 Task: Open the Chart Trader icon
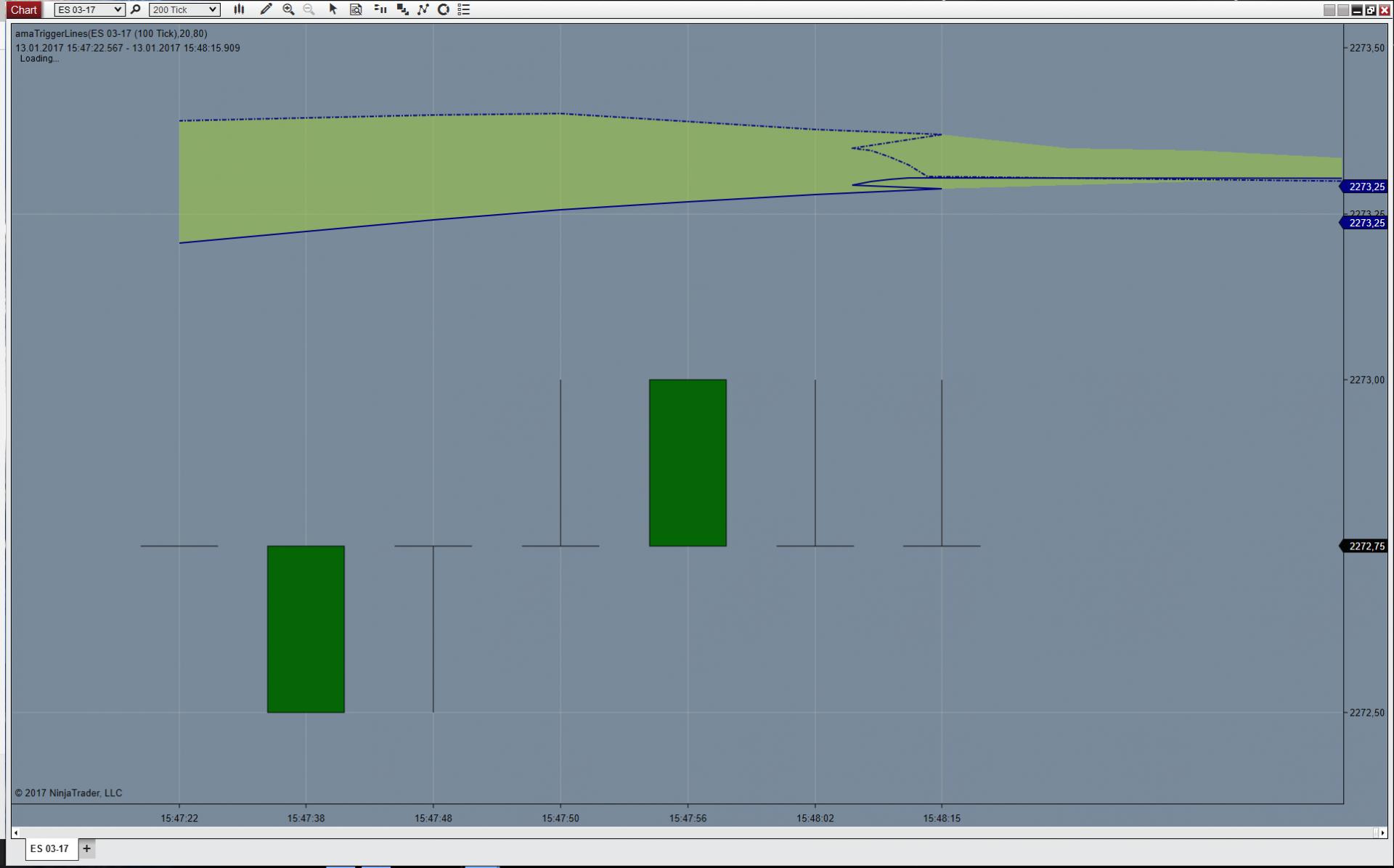[x=380, y=9]
